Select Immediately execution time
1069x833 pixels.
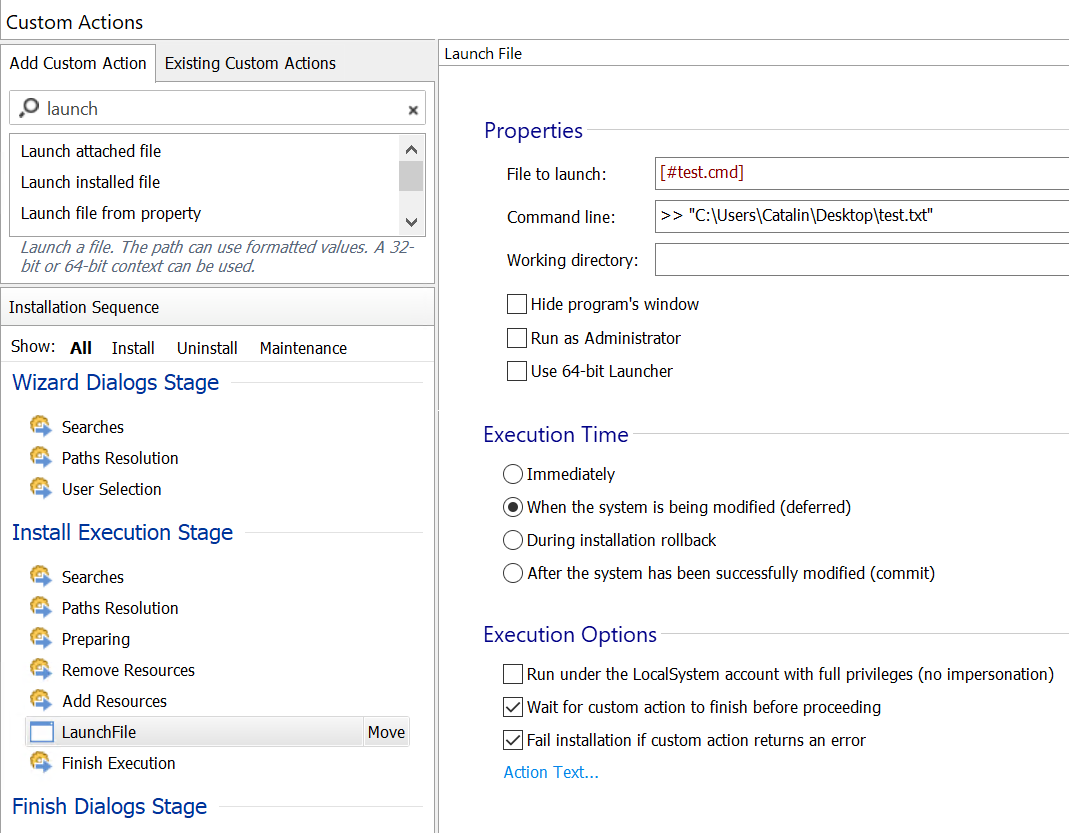513,474
